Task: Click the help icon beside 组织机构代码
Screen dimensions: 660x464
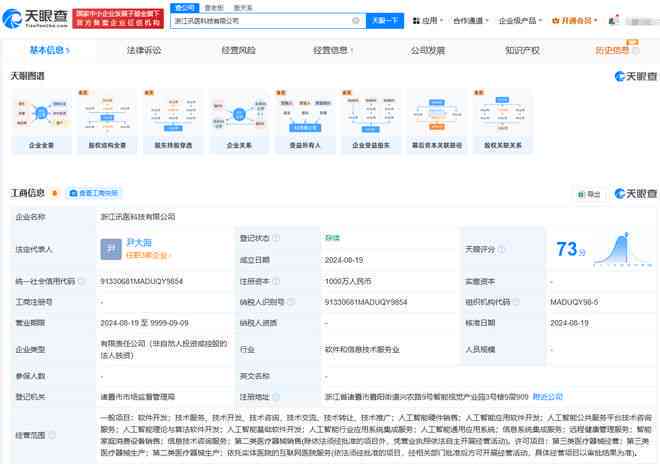Action: [516, 302]
